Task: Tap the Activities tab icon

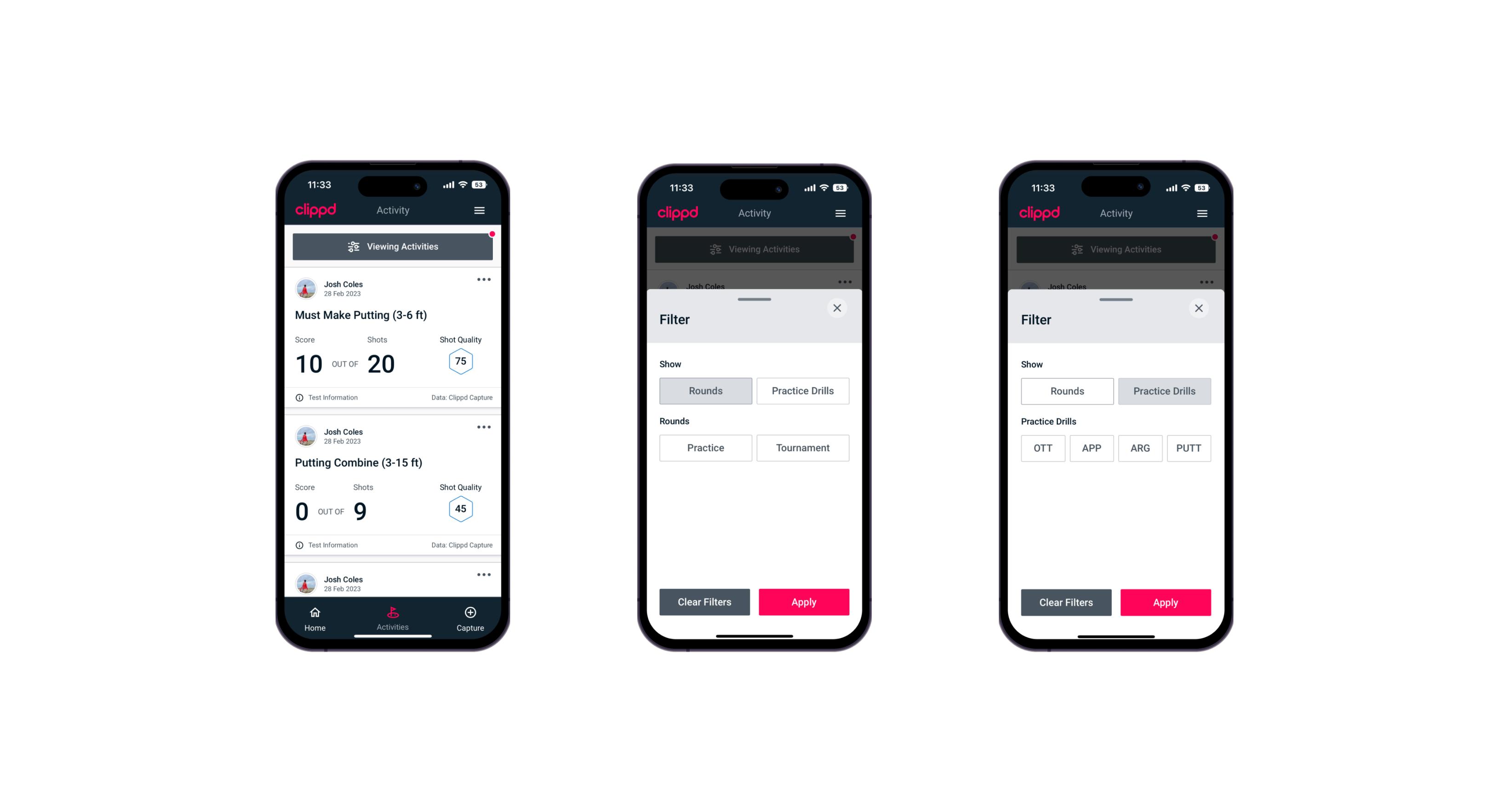Action: coord(394,612)
